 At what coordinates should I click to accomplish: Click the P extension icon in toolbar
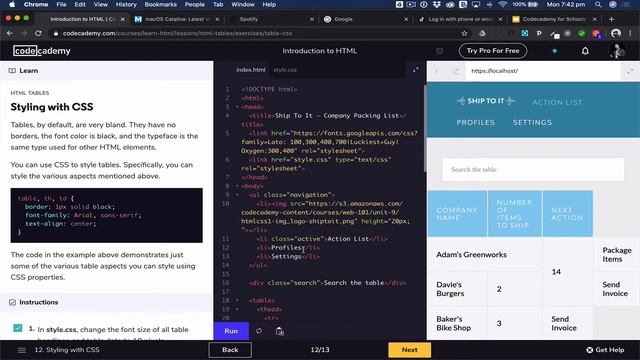point(539,33)
